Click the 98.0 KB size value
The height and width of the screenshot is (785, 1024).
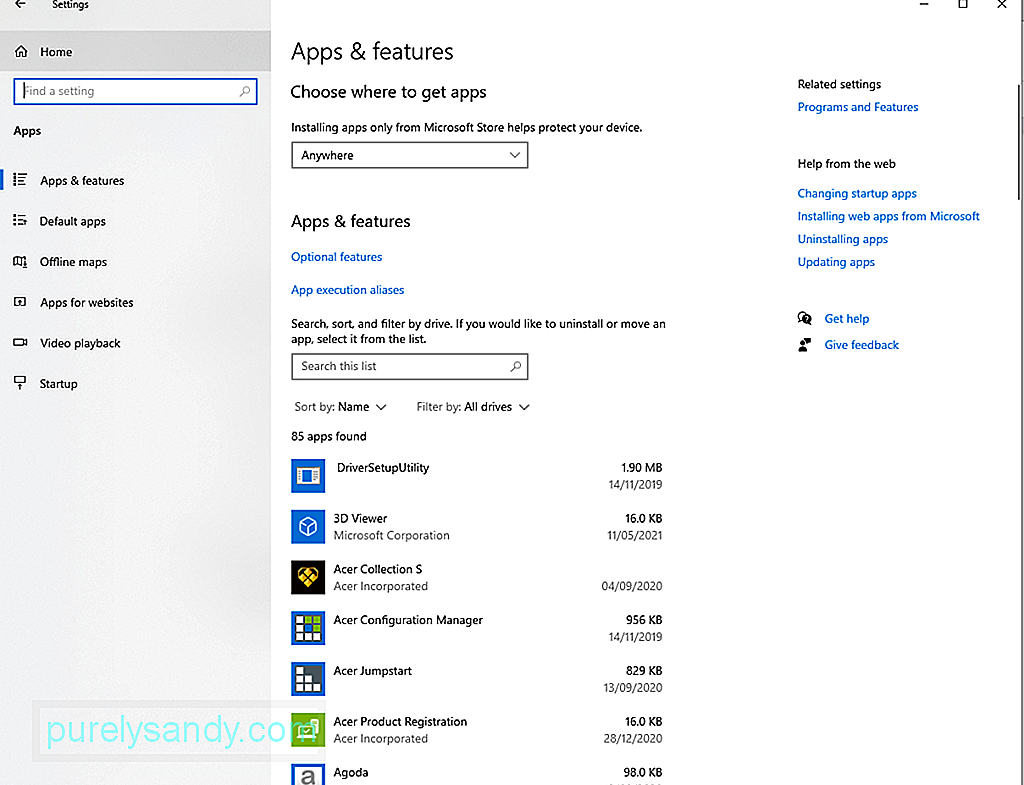643,773
